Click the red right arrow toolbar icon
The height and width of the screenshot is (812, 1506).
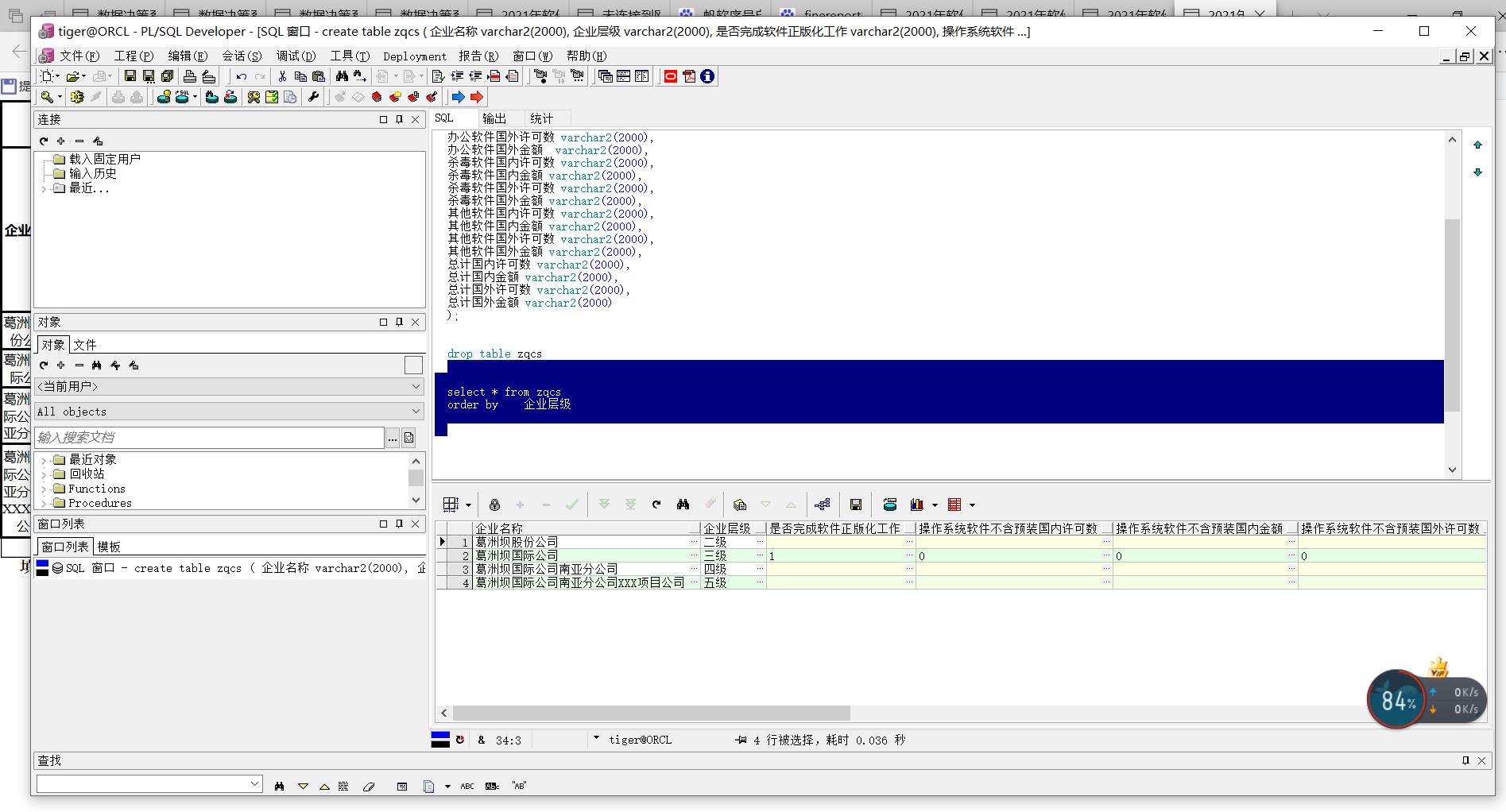point(477,97)
